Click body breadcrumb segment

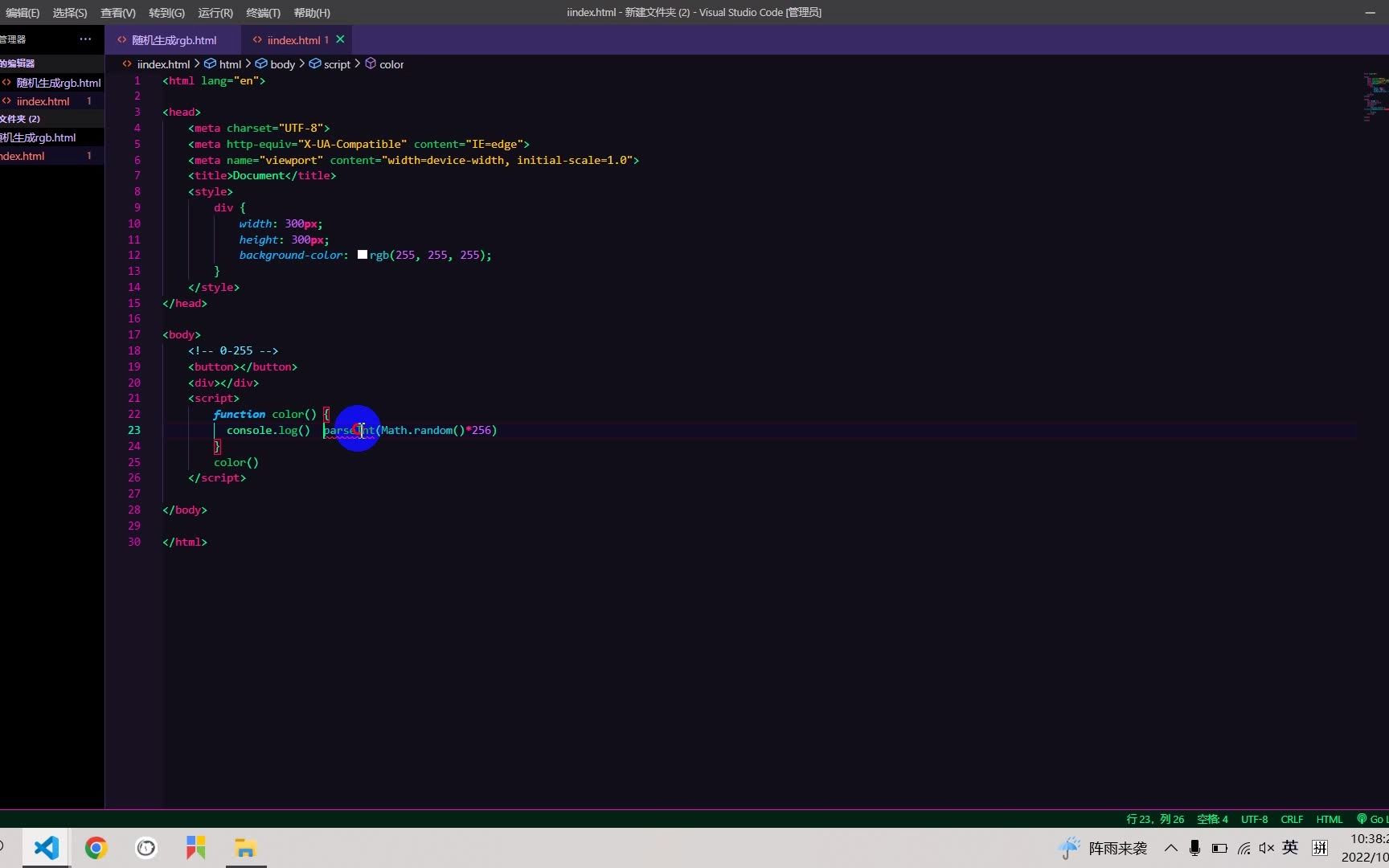tap(282, 64)
